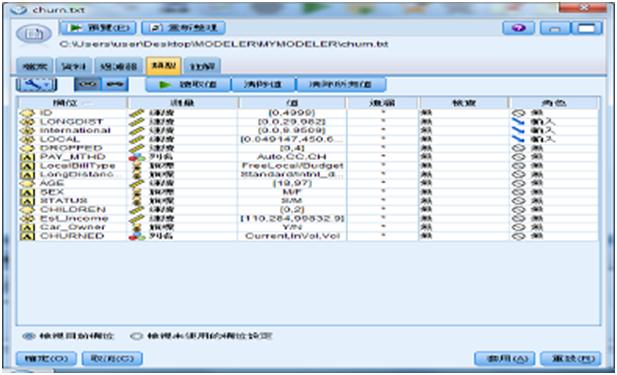Select the view unused field settings radio
The height and width of the screenshot is (375, 617).
(x=136, y=336)
